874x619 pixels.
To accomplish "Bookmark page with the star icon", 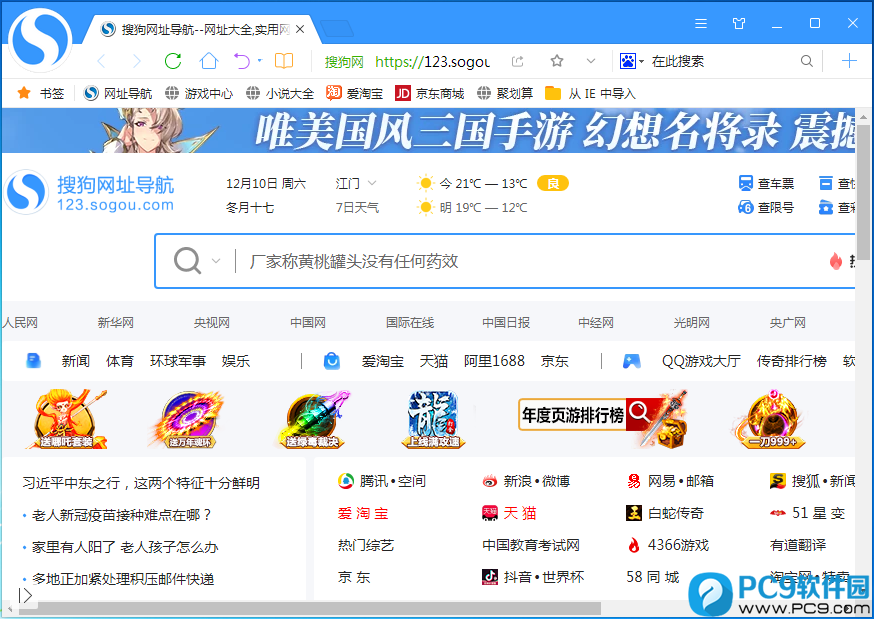I will pos(556,61).
